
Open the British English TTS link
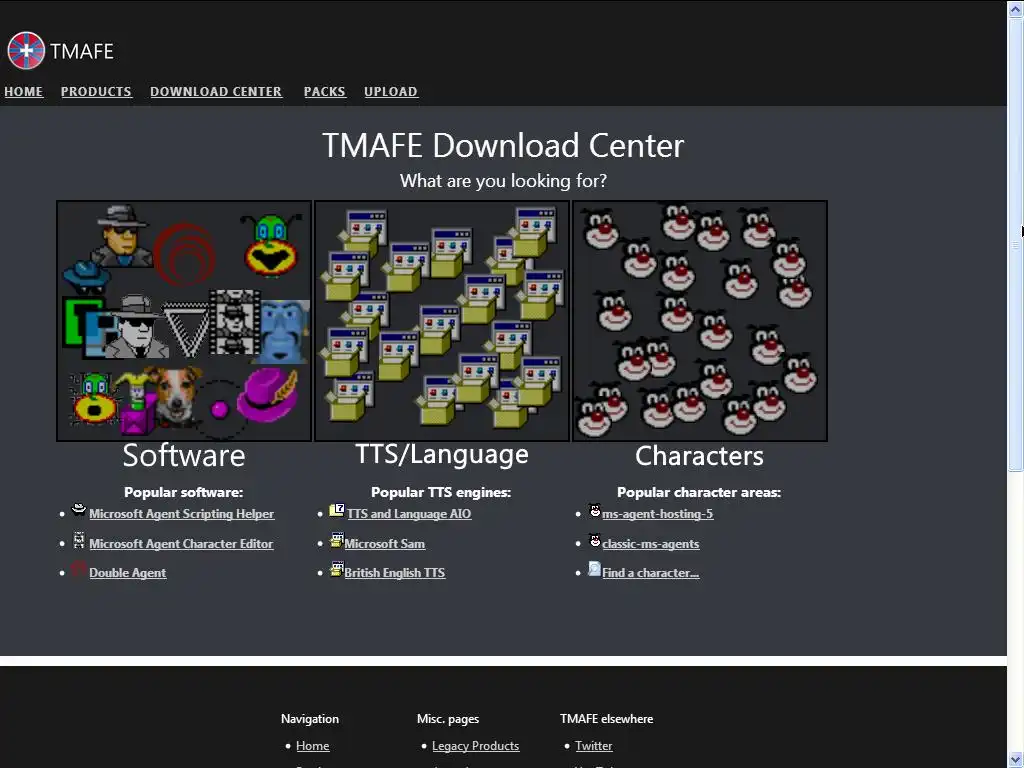pyautogui.click(x=394, y=573)
